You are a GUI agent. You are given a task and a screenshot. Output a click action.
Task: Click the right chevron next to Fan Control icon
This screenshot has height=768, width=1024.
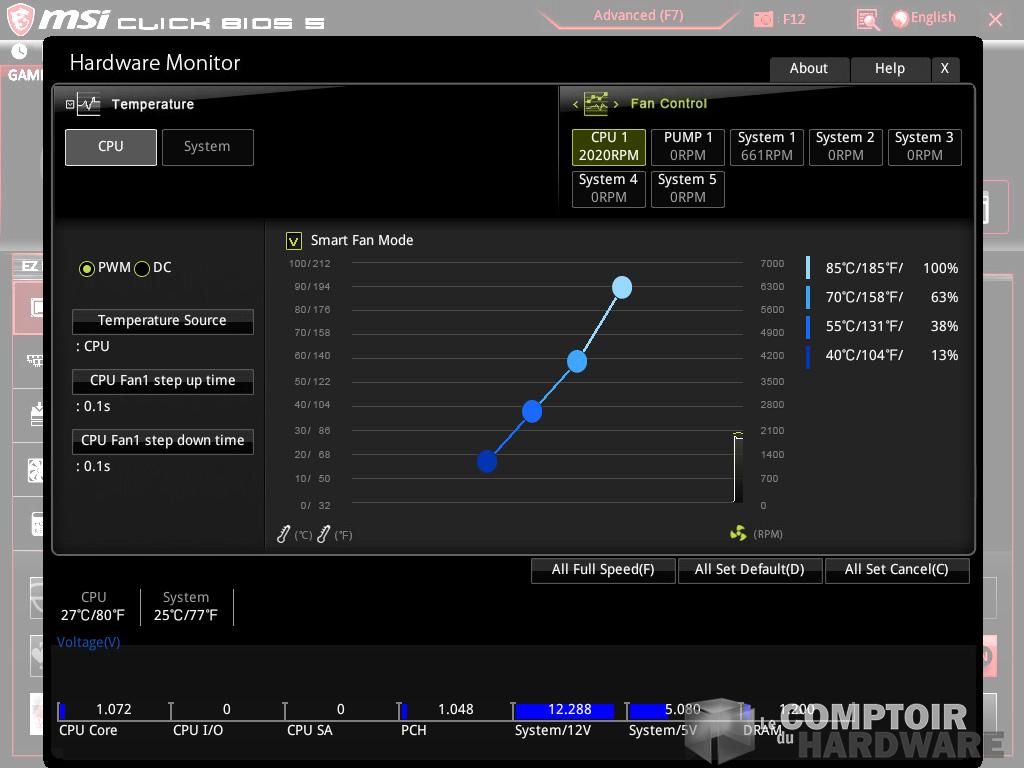click(616, 103)
